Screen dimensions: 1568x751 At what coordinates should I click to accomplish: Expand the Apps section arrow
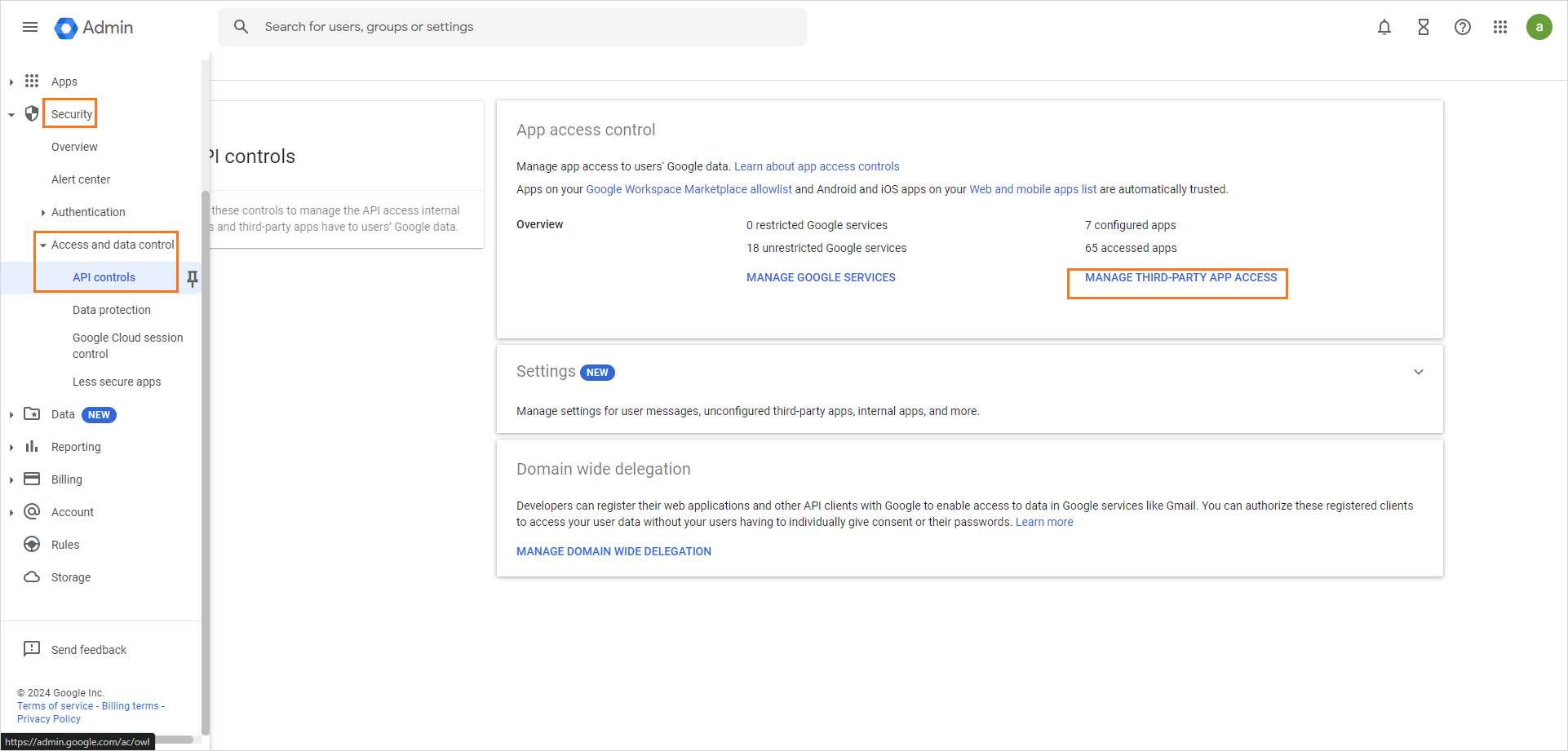(x=11, y=82)
